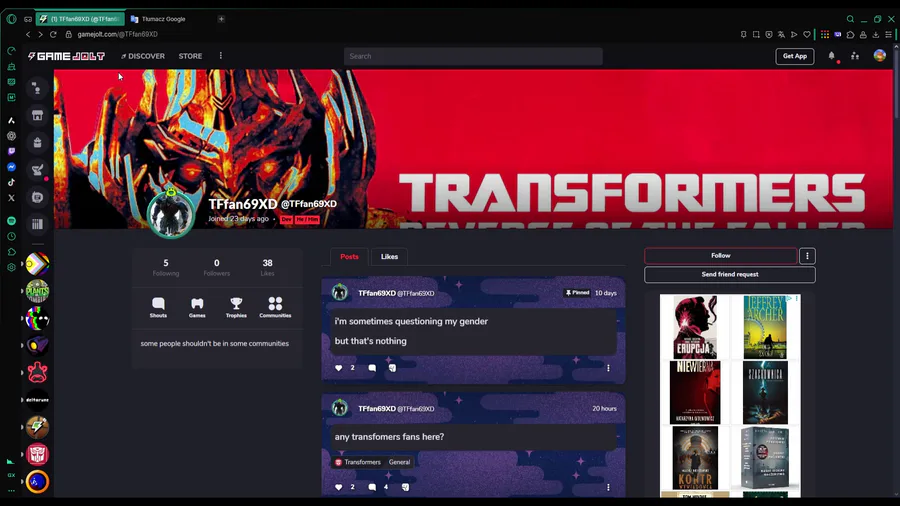The image size is (900, 506).
Task: Open the Game Jolt sidebar quests icon
Action: coord(37,170)
